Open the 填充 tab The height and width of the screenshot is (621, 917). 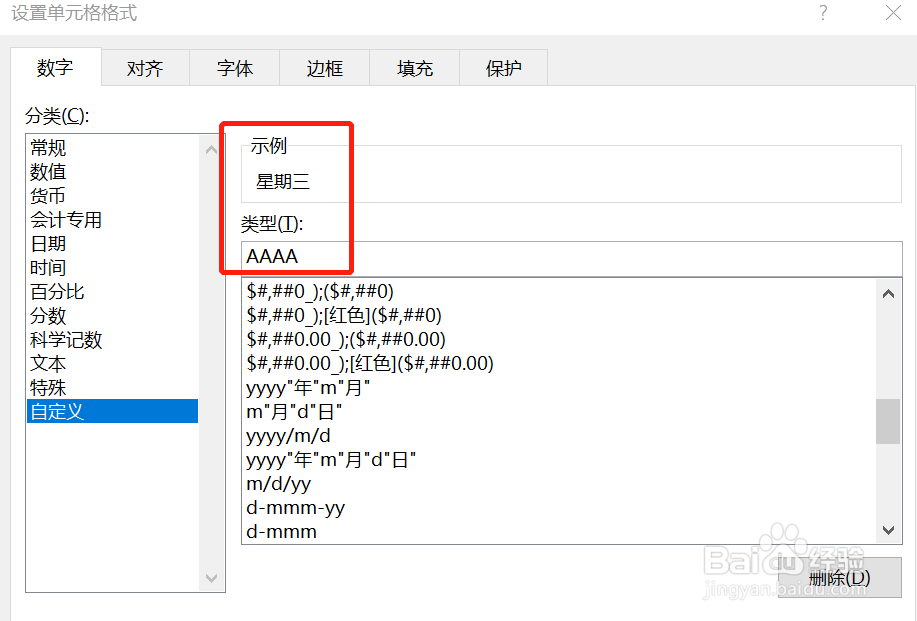pyautogui.click(x=413, y=67)
